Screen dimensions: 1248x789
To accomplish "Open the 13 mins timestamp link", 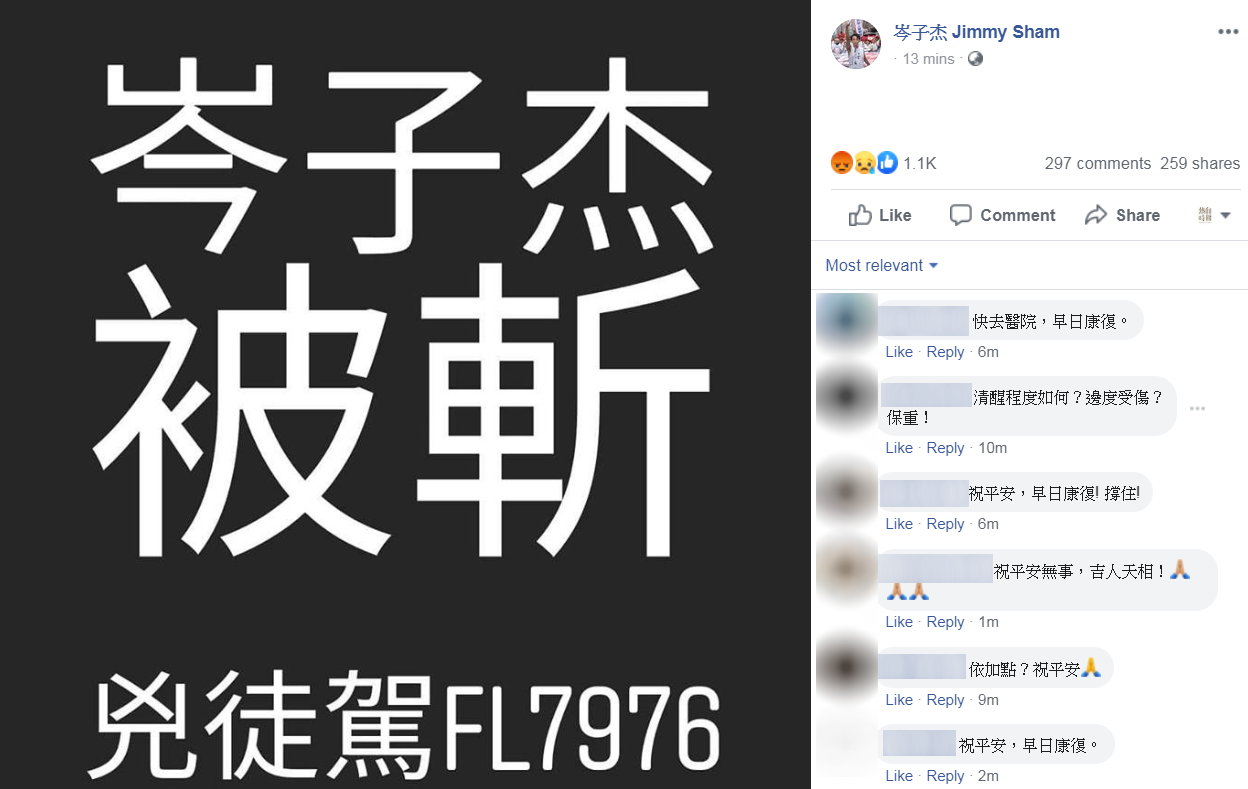I will coord(928,59).
